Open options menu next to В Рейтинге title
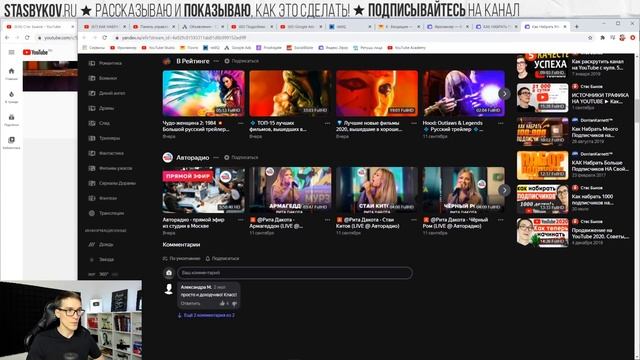The width and height of the screenshot is (640, 360). [216, 61]
